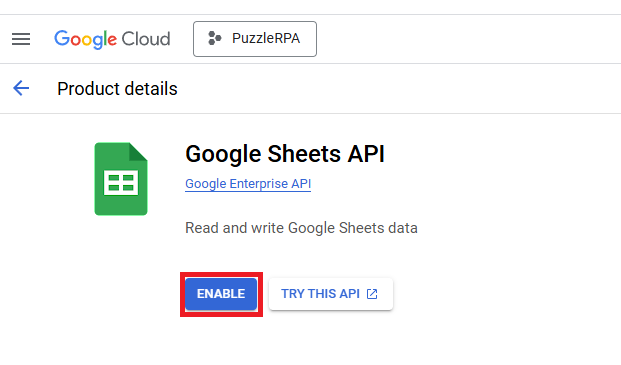The image size is (621, 365).
Task: Click the external-link icon beside TRY THIS API
Action: [x=372, y=294]
